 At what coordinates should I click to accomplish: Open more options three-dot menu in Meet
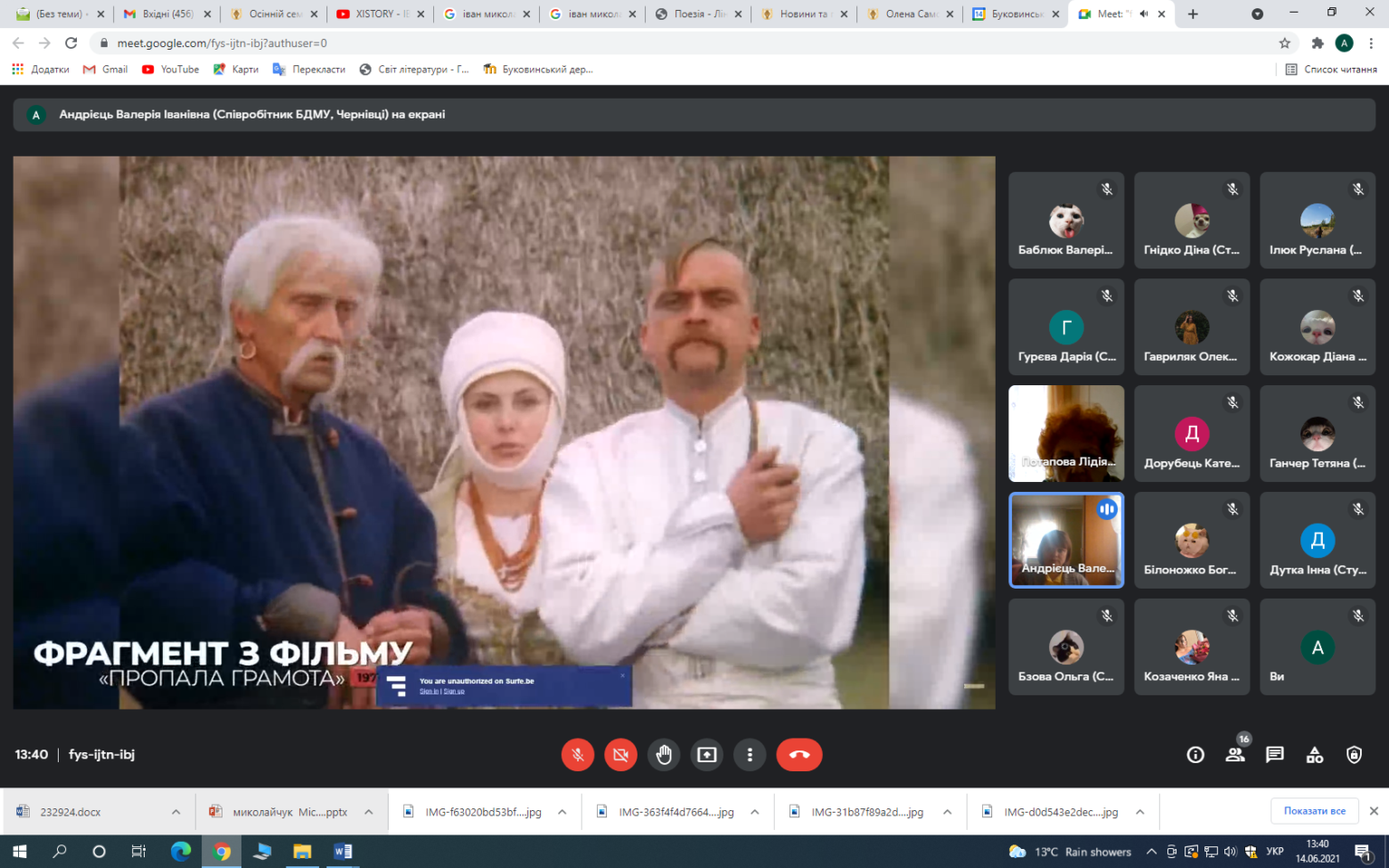click(750, 755)
